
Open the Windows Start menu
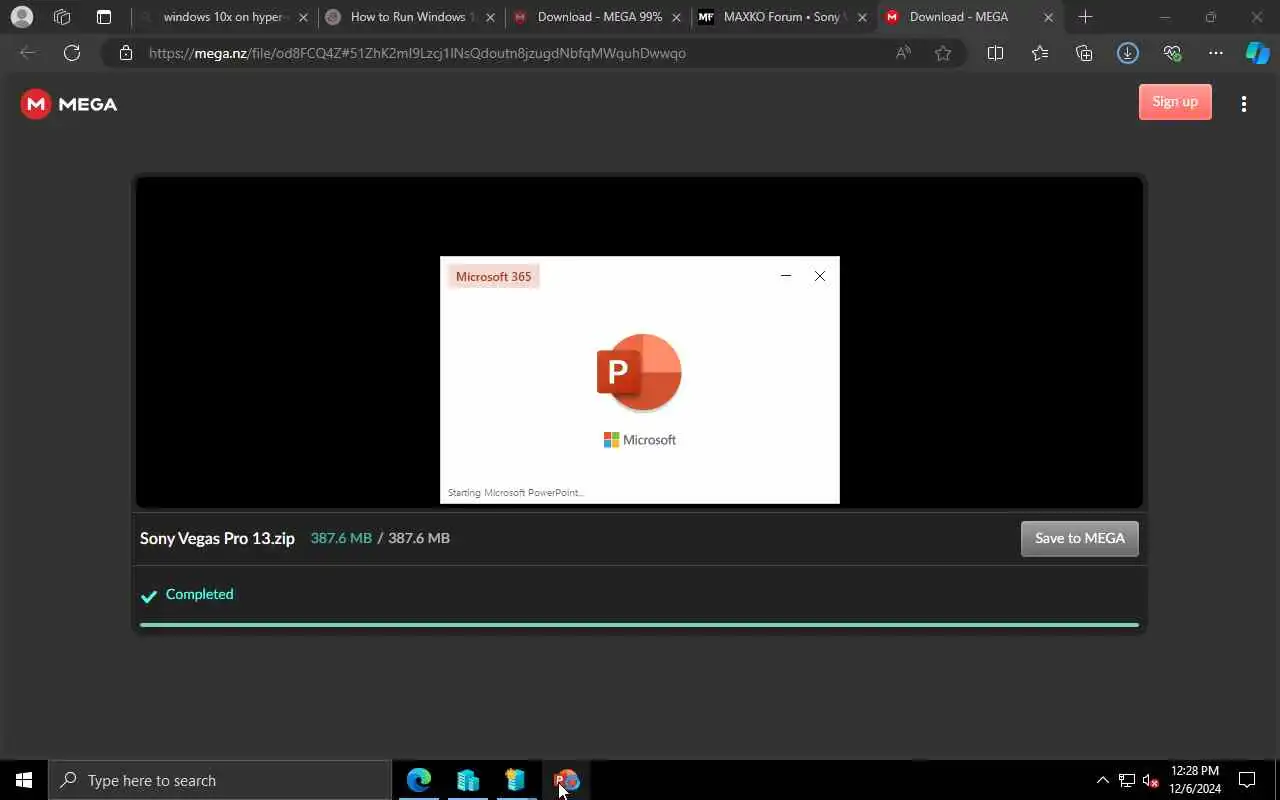[x=24, y=780]
